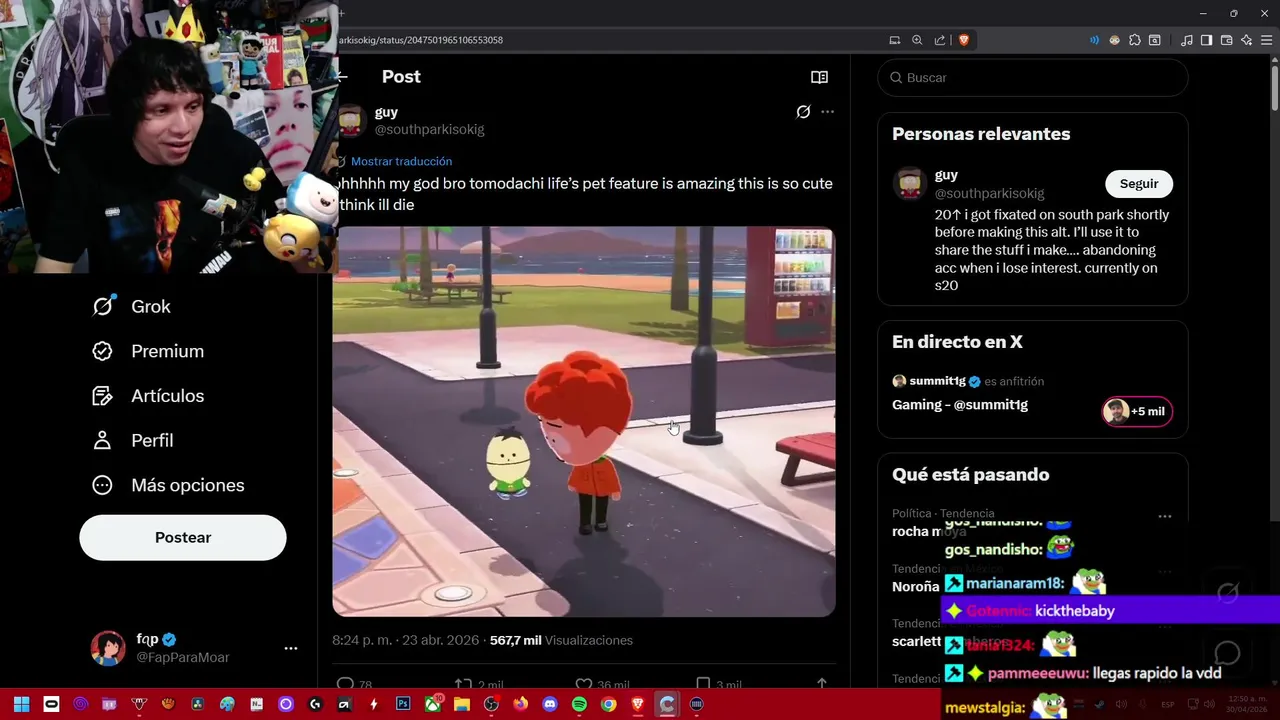Share the post with the upload arrow
This screenshot has height=720, width=1280.
[822, 684]
